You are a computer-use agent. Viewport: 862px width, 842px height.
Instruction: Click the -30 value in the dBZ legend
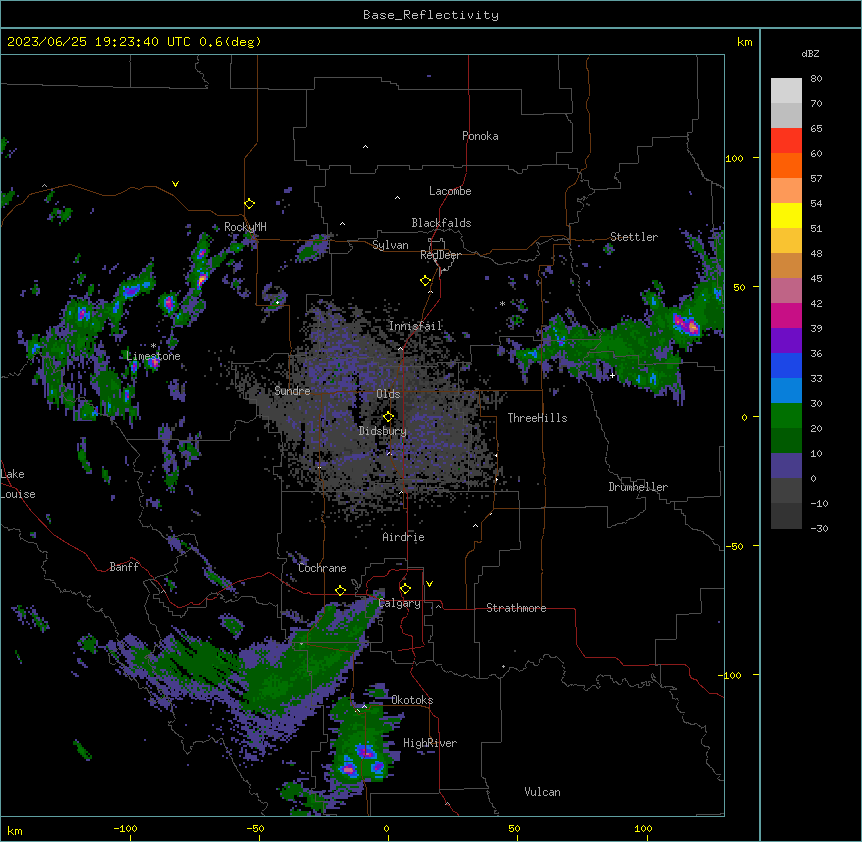point(819,529)
